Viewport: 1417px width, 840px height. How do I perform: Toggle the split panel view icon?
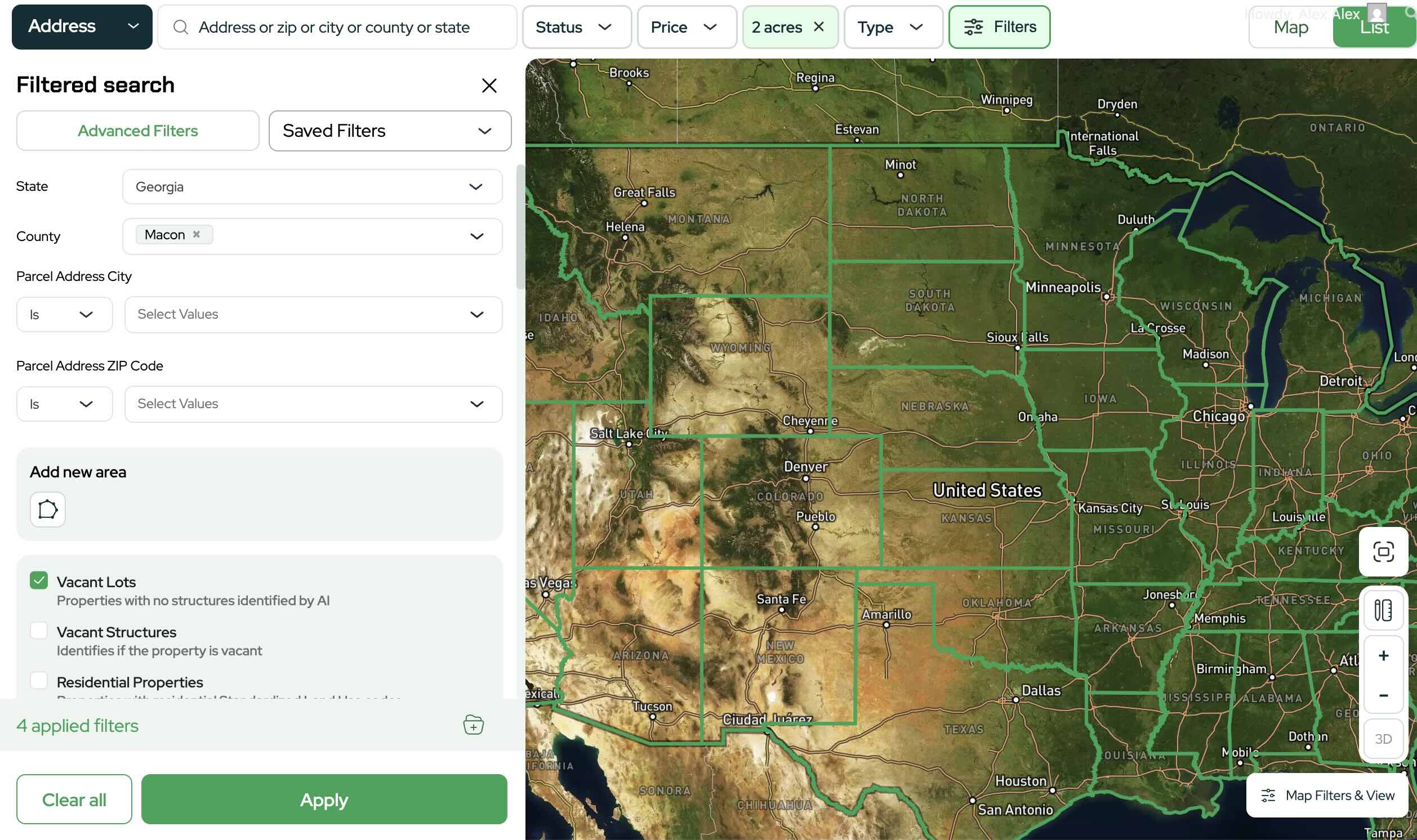coord(1383,610)
